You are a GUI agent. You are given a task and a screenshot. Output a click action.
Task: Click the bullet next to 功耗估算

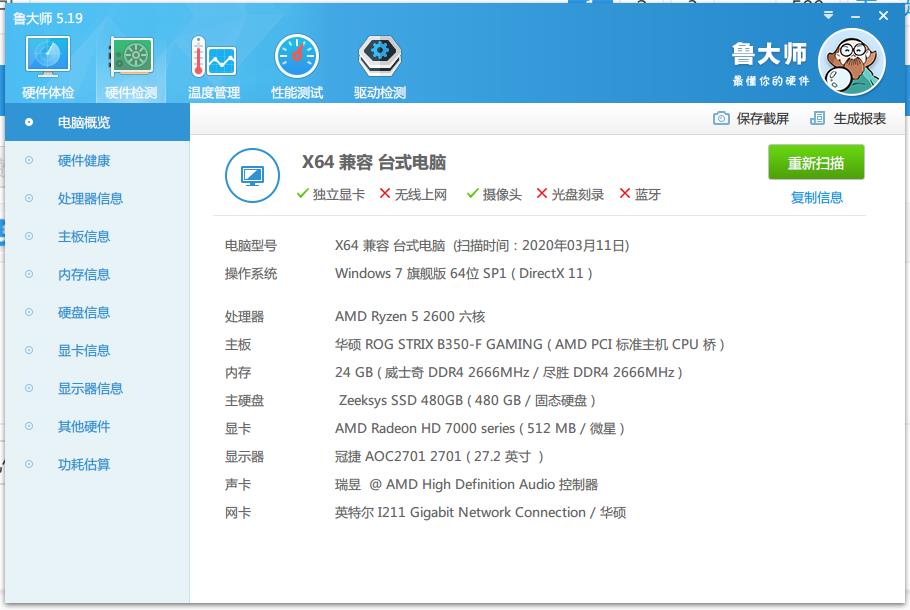(x=29, y=464)
